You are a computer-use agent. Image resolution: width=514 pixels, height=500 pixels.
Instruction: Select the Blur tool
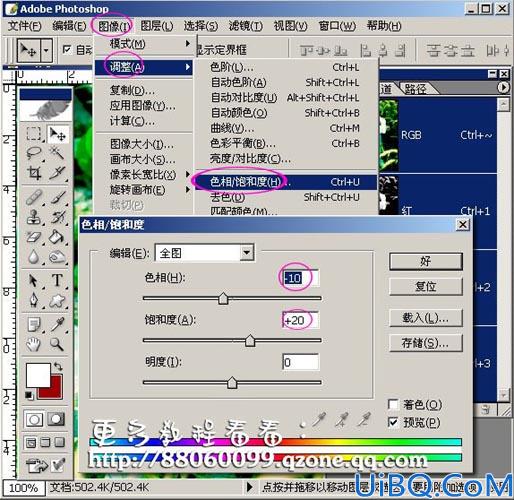(x=34, y=257)
